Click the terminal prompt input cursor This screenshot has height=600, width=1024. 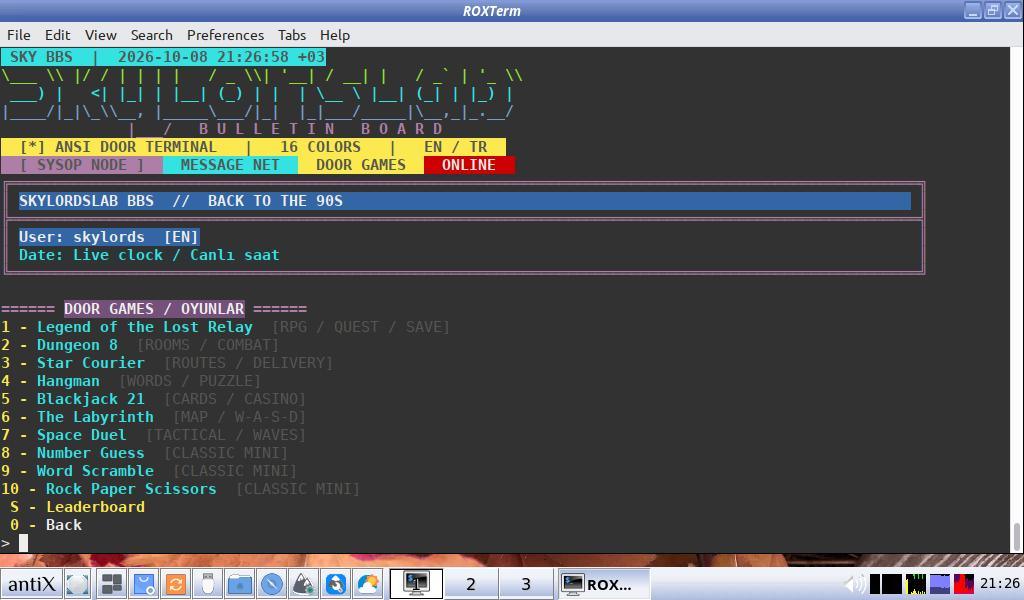coord(24,543)
